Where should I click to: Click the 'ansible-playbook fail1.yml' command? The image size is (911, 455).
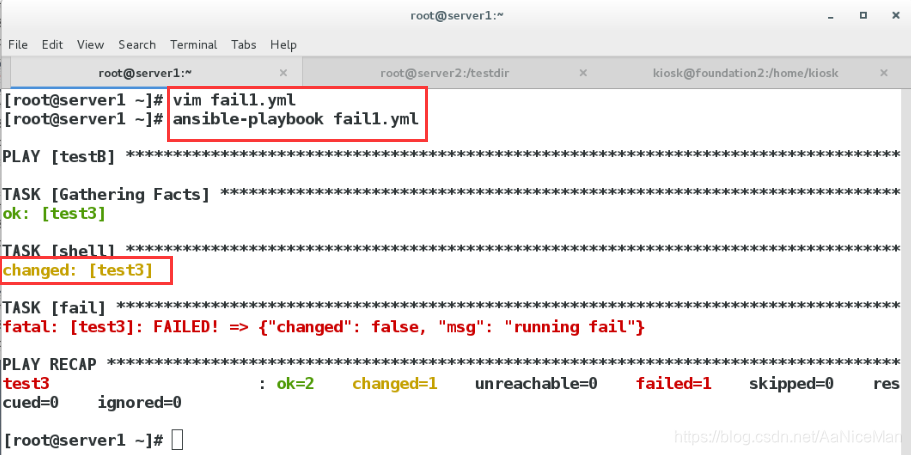(296, 119)
